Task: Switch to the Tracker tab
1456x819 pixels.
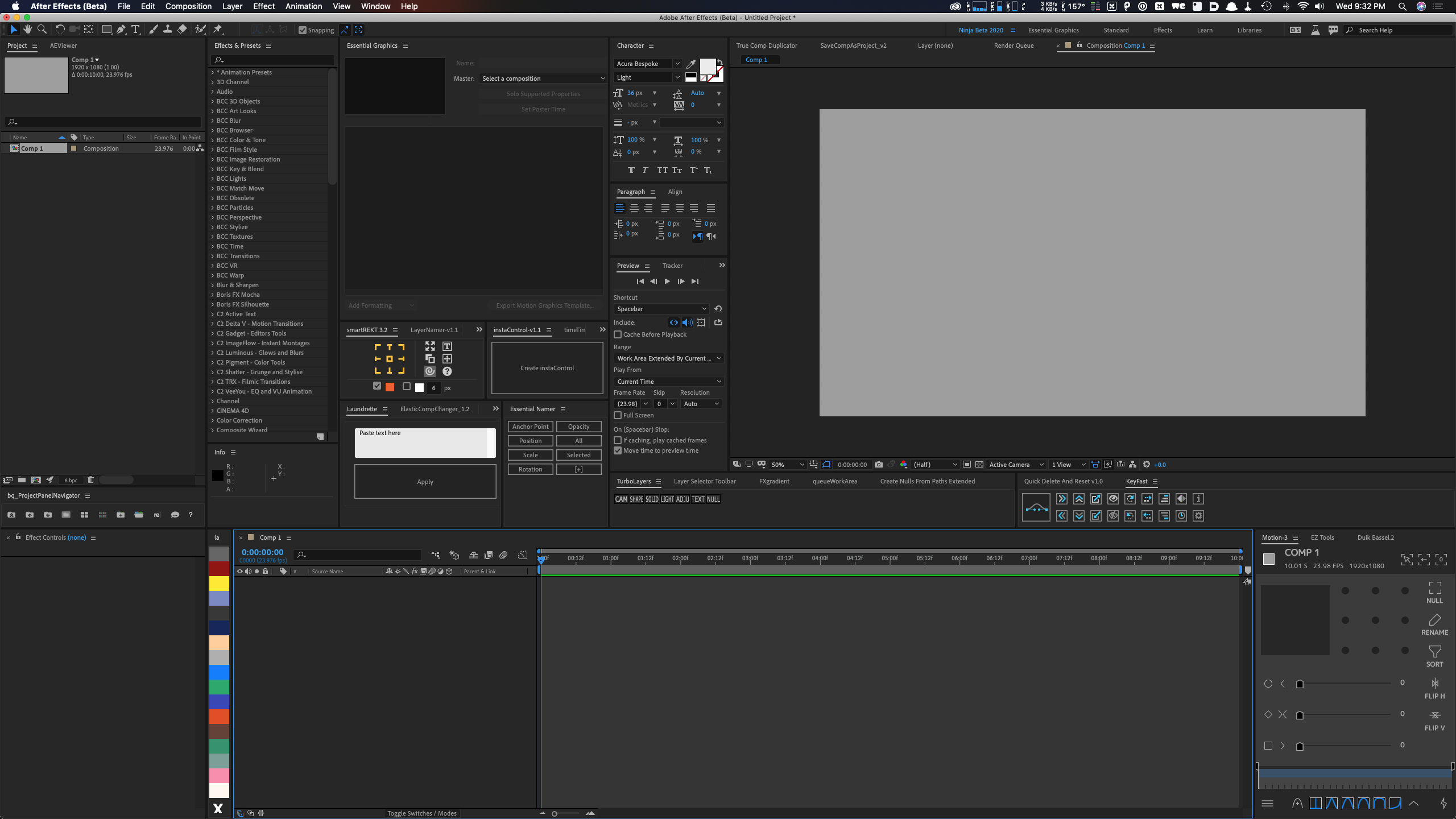Action: click(672, 265)
